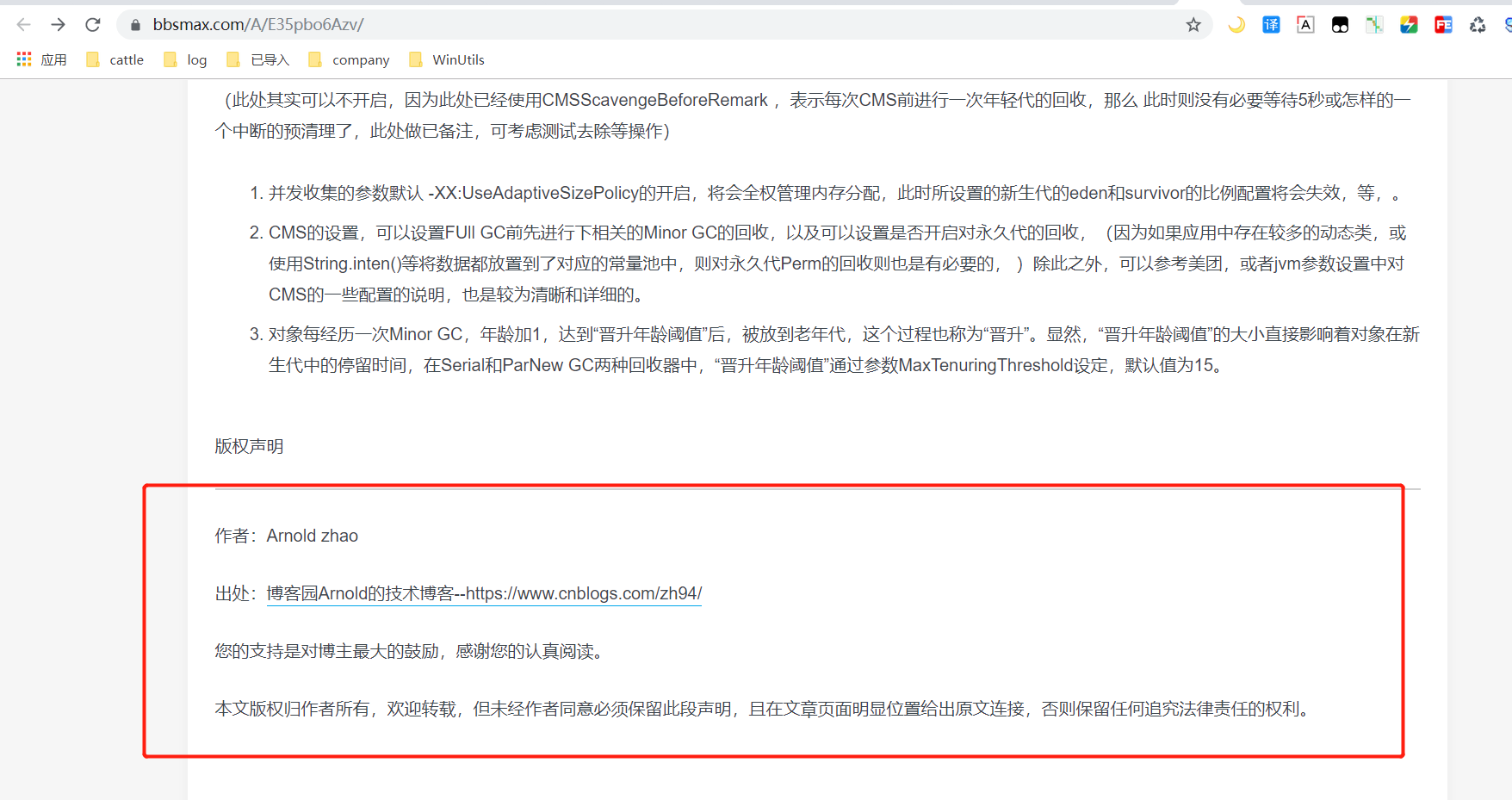Viewport: 1512px width, 800px height.
Task: Click the colorful lightning bolt extension
Action: pyautogui.click(x=1409, y=25)
